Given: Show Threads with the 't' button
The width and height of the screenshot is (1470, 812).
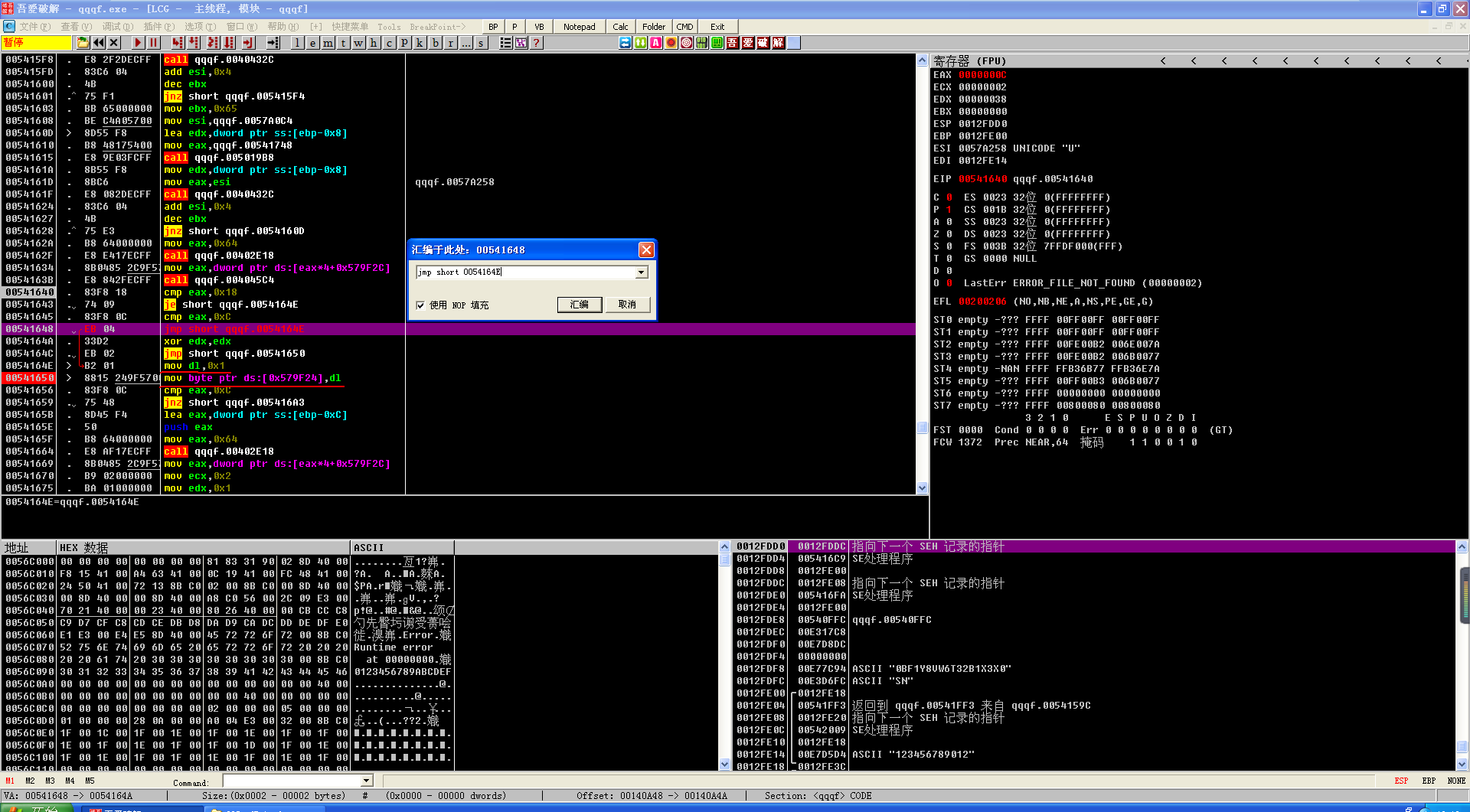Looking at the screenshot, I should pos(343,43).
